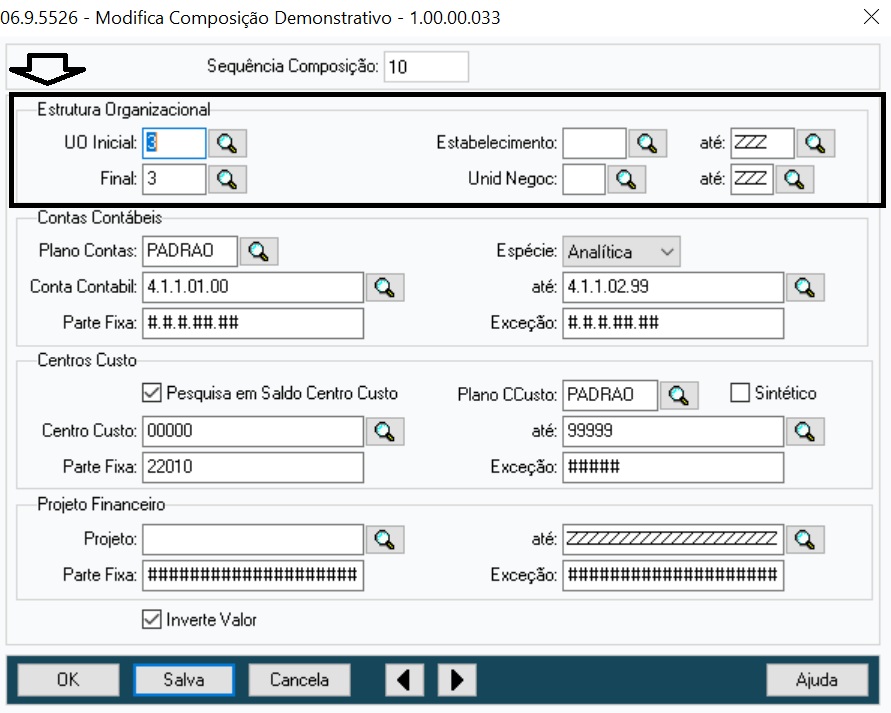Click the empty Projeto input field
Viewport: 891px width, 713px height.
pos(253,539)
